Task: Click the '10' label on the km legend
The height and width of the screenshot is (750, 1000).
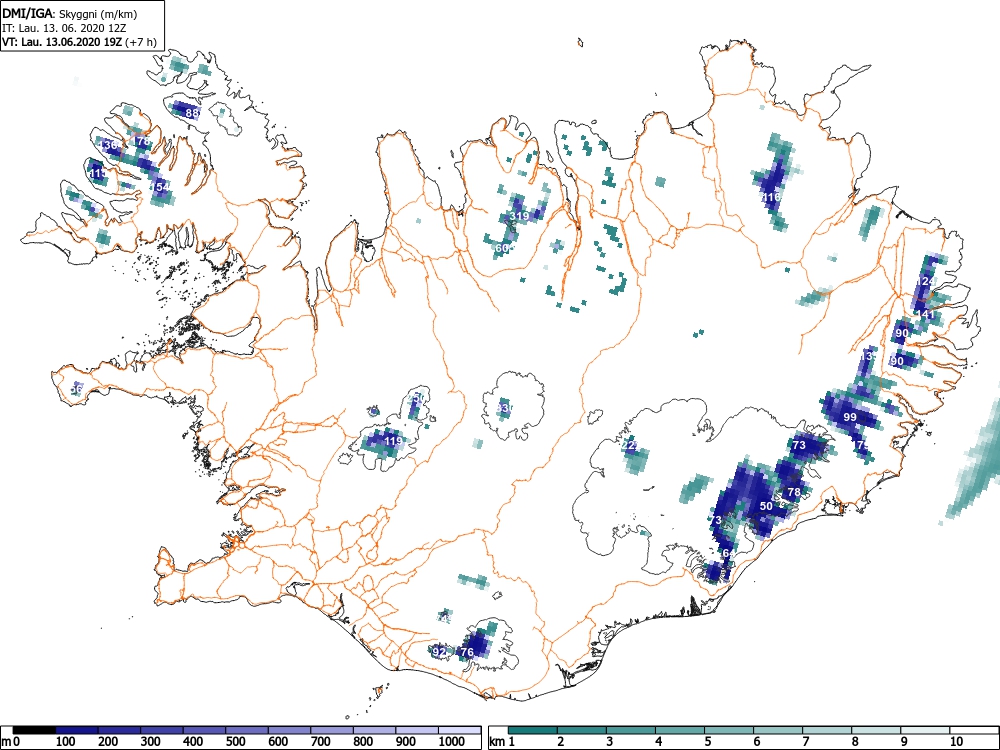Action: click(956, 742)
